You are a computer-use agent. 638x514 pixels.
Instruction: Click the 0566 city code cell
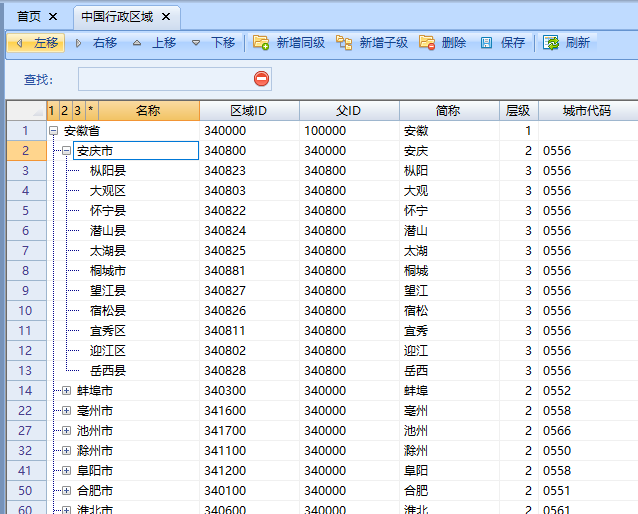pyautogui.click(x=588, y=431)
